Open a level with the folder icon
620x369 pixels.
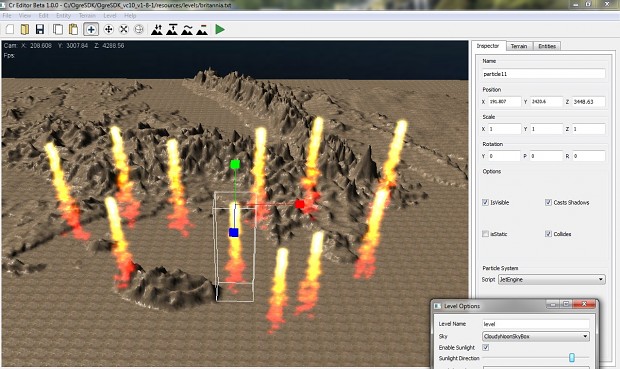coord(25,29)
